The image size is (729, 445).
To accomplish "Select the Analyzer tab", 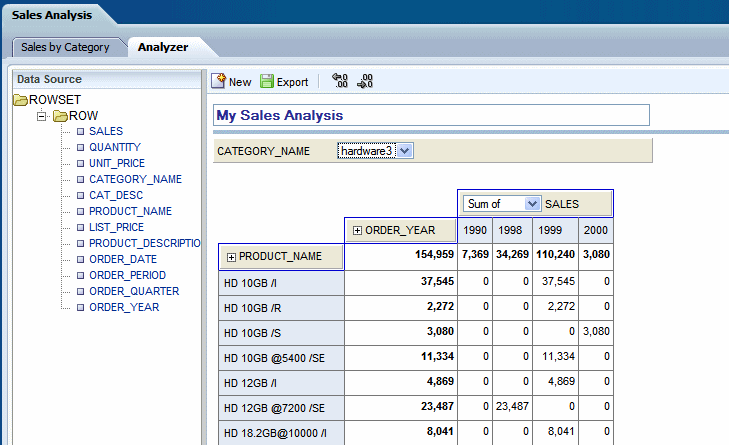I will pos(162,47).
